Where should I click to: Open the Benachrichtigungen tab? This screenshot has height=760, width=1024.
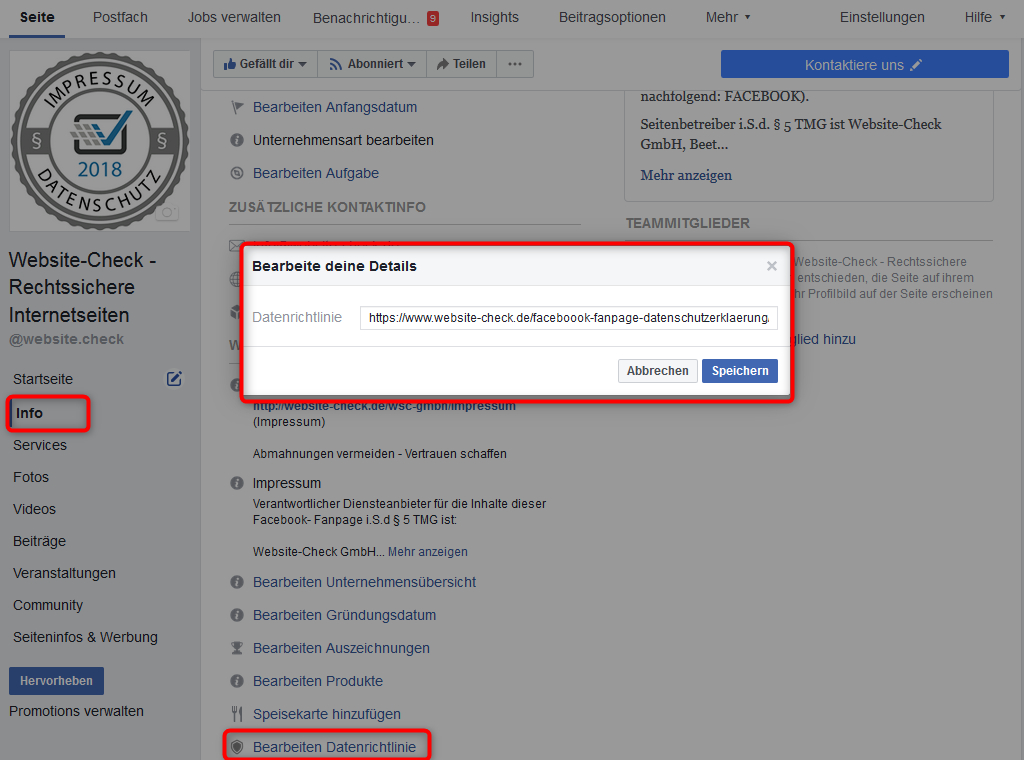366,18
